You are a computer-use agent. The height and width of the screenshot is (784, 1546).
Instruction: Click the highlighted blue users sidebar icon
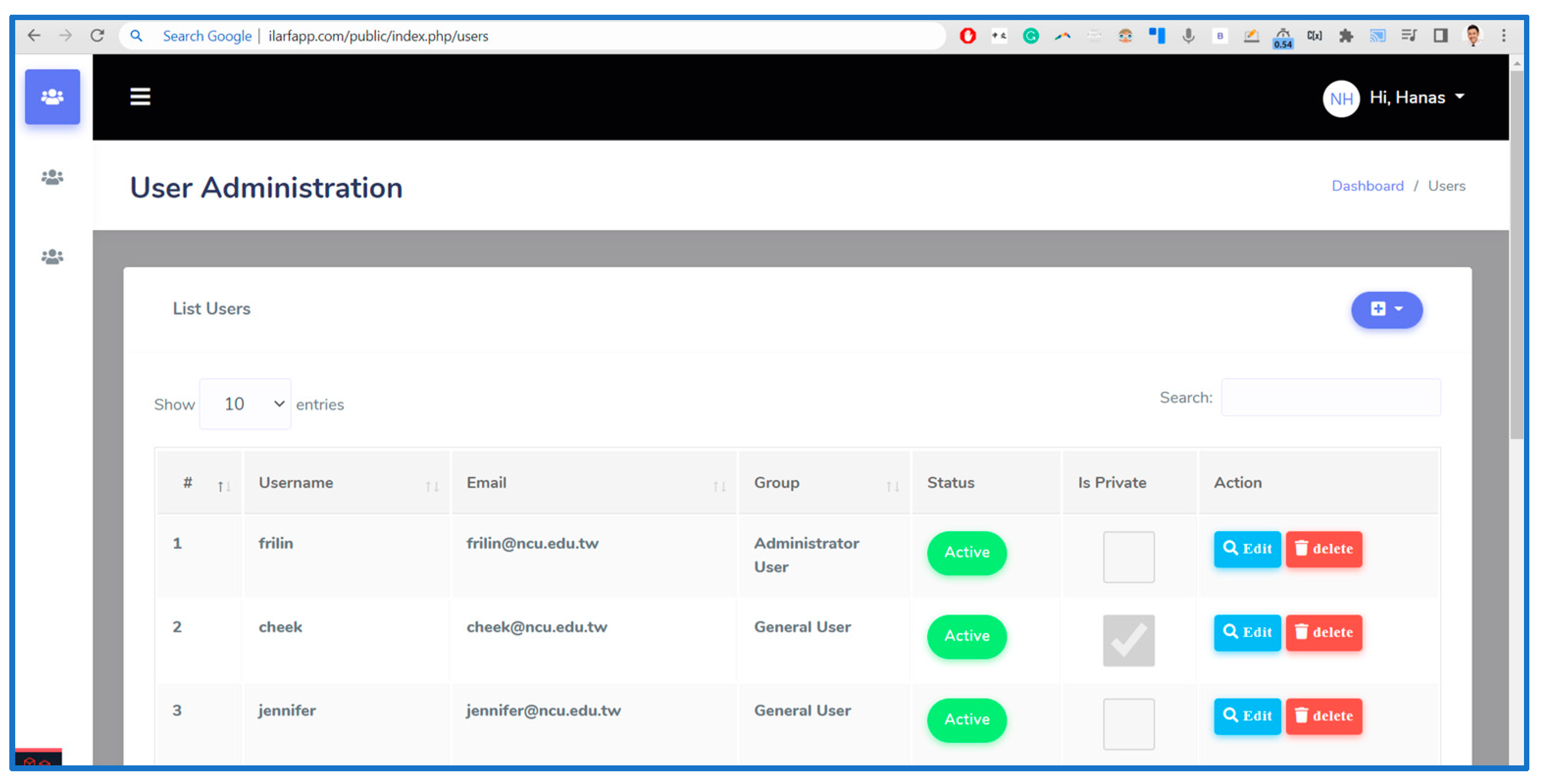(52, 97)
